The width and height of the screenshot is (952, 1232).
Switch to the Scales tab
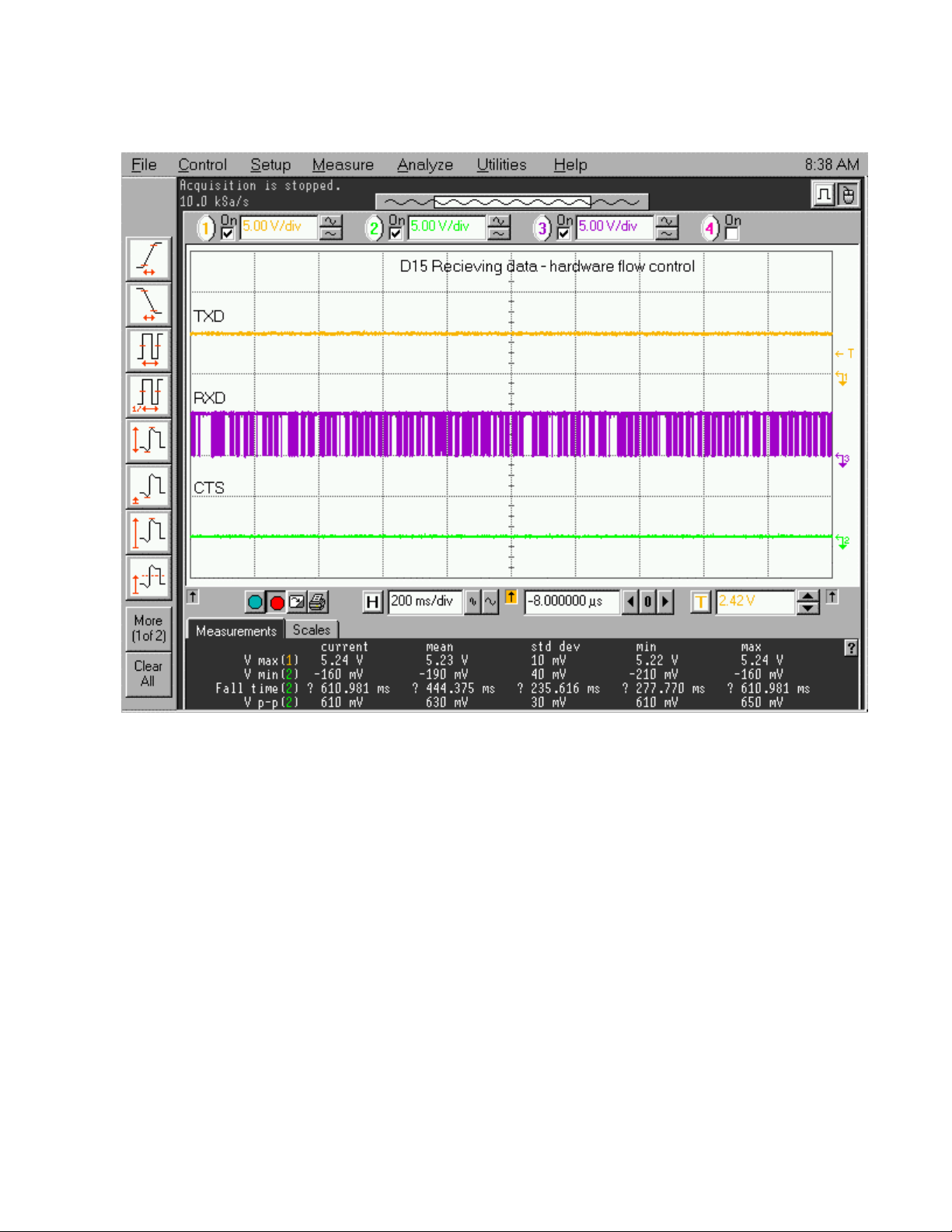click(x=311, y=630)
